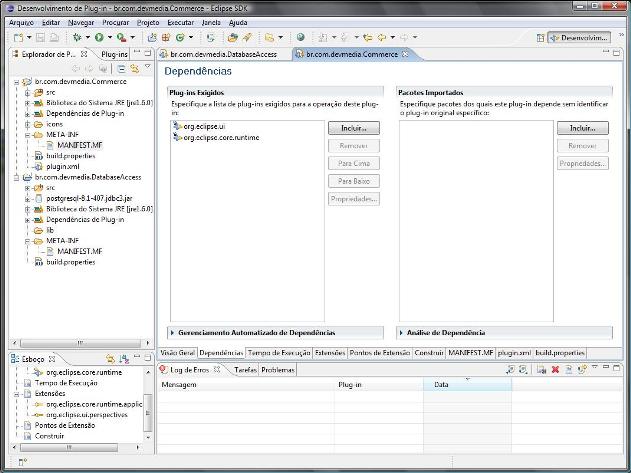631x473 pixels.
Task: Expand Análise de Dependência section
Action: pyautogui.click(x=401, y=333)
